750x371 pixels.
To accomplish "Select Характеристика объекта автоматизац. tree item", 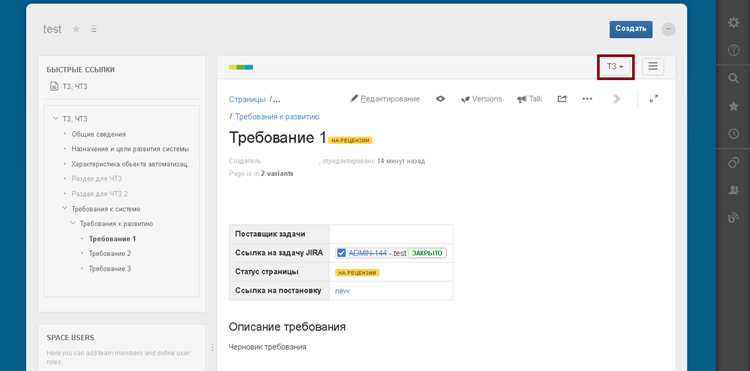I will click(x=132, y=164).
